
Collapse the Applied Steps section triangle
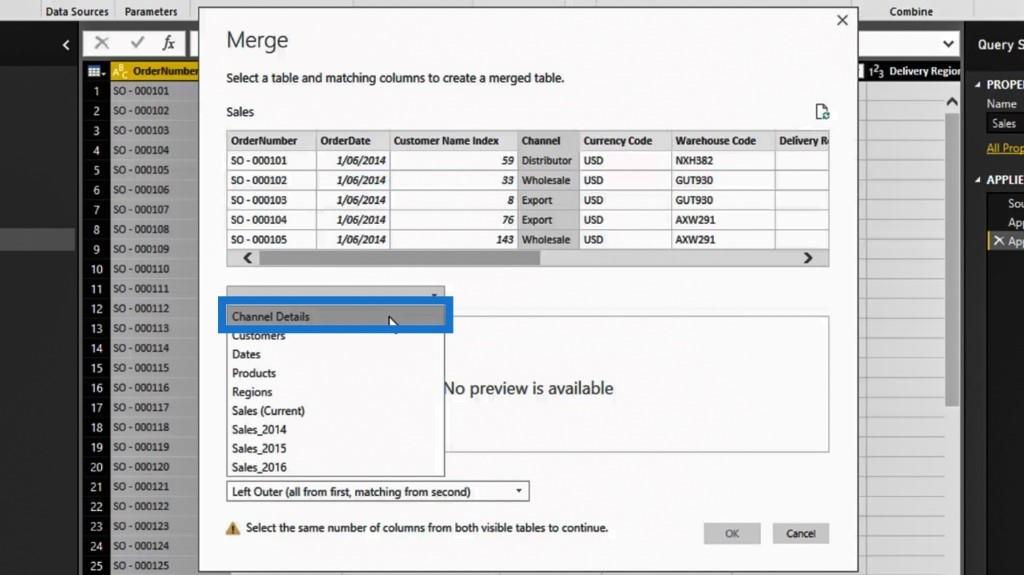(x=978, y=180)
